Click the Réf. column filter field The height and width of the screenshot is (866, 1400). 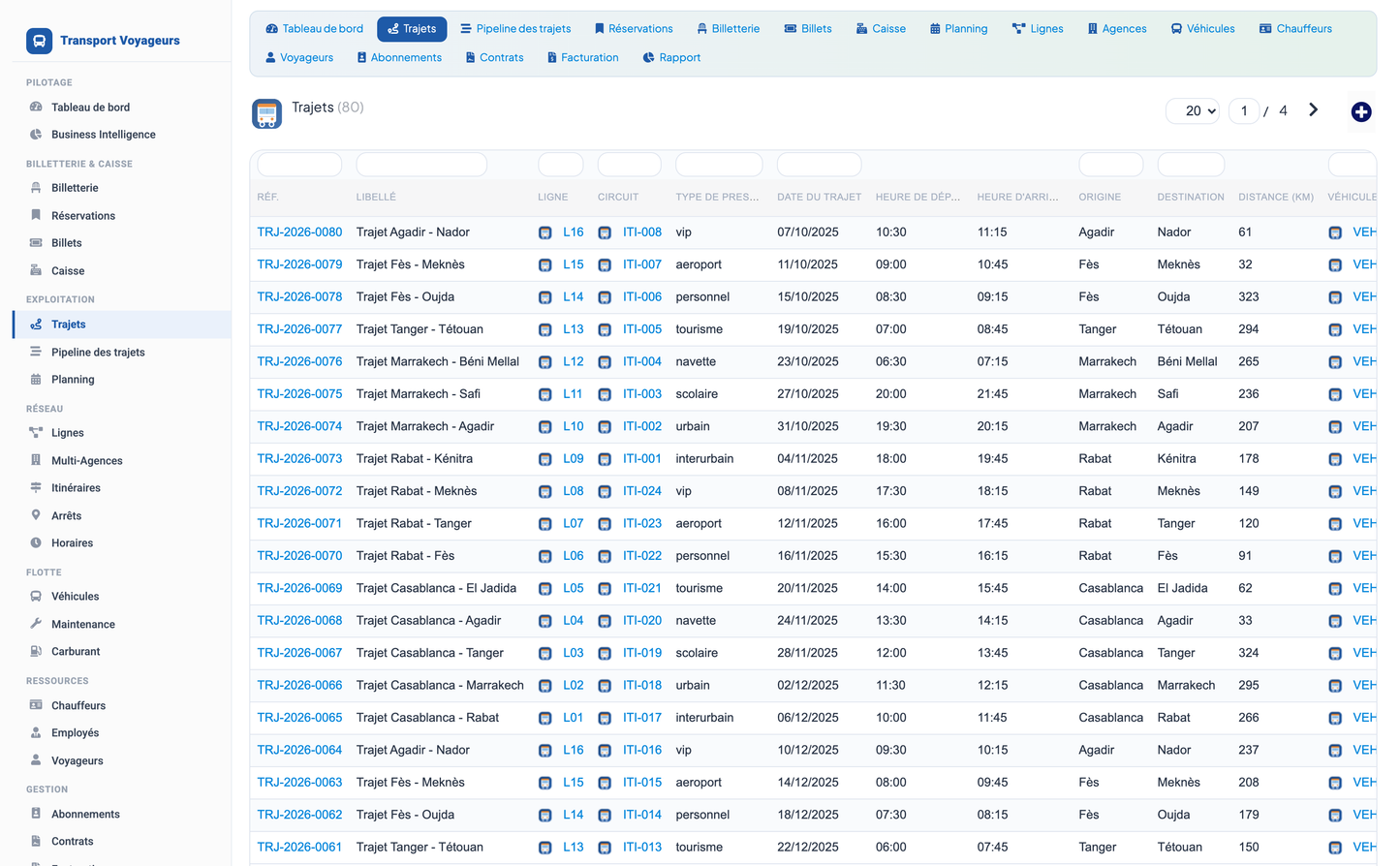coord(299,165)
